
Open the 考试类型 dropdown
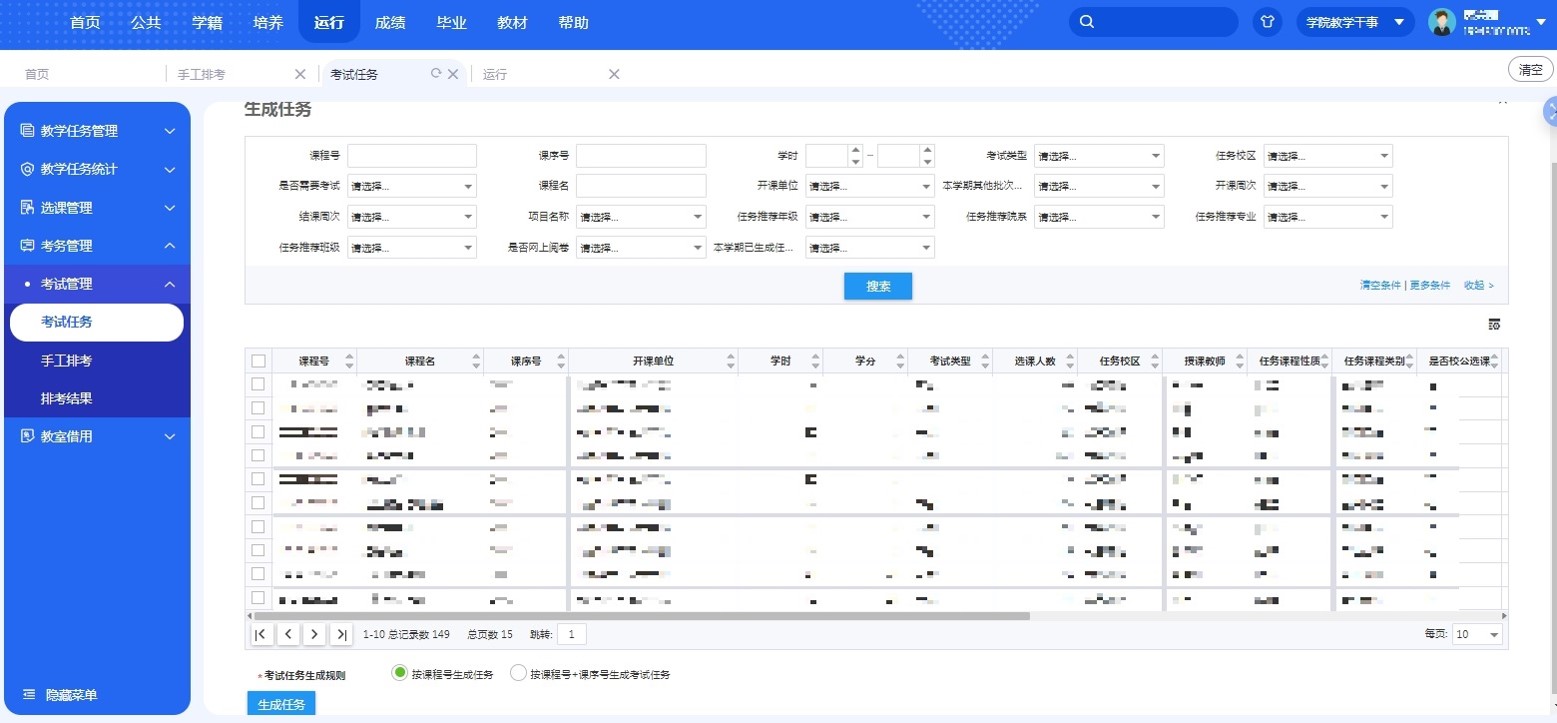coord(1099,156)
